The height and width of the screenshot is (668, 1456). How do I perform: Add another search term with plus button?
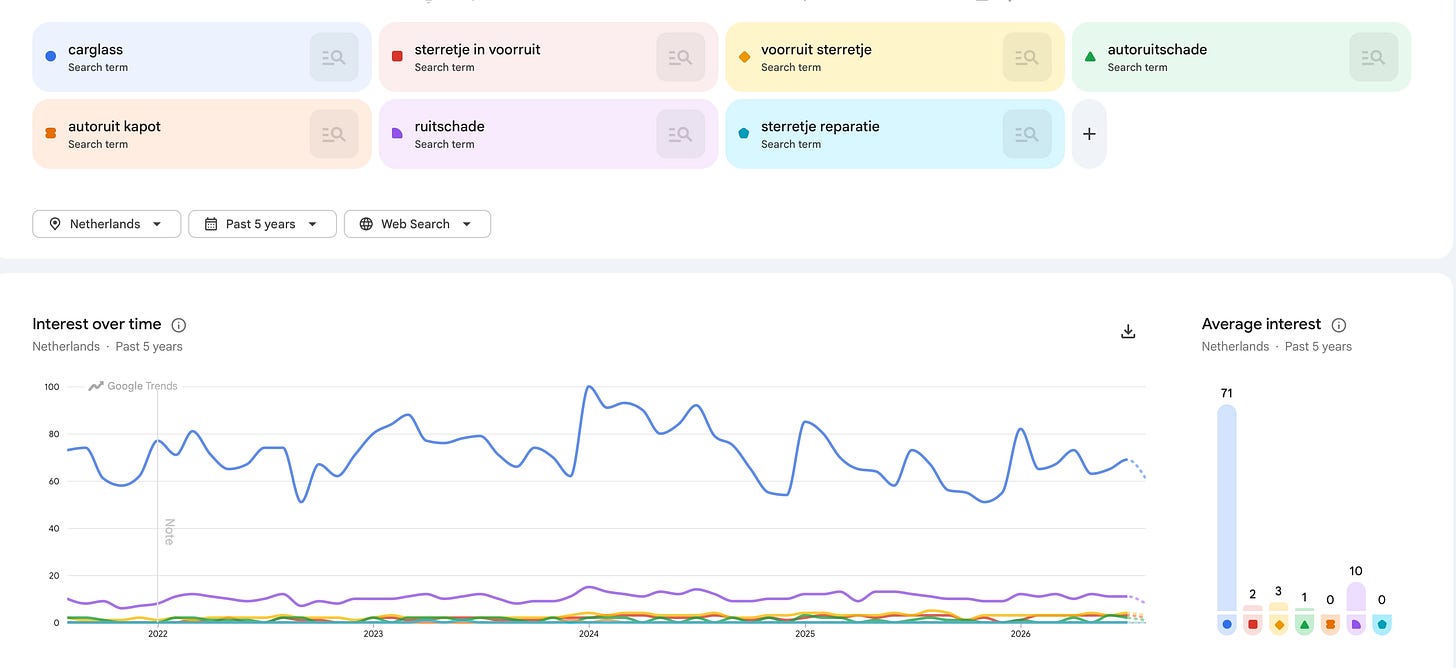(x=1089, y=134)
